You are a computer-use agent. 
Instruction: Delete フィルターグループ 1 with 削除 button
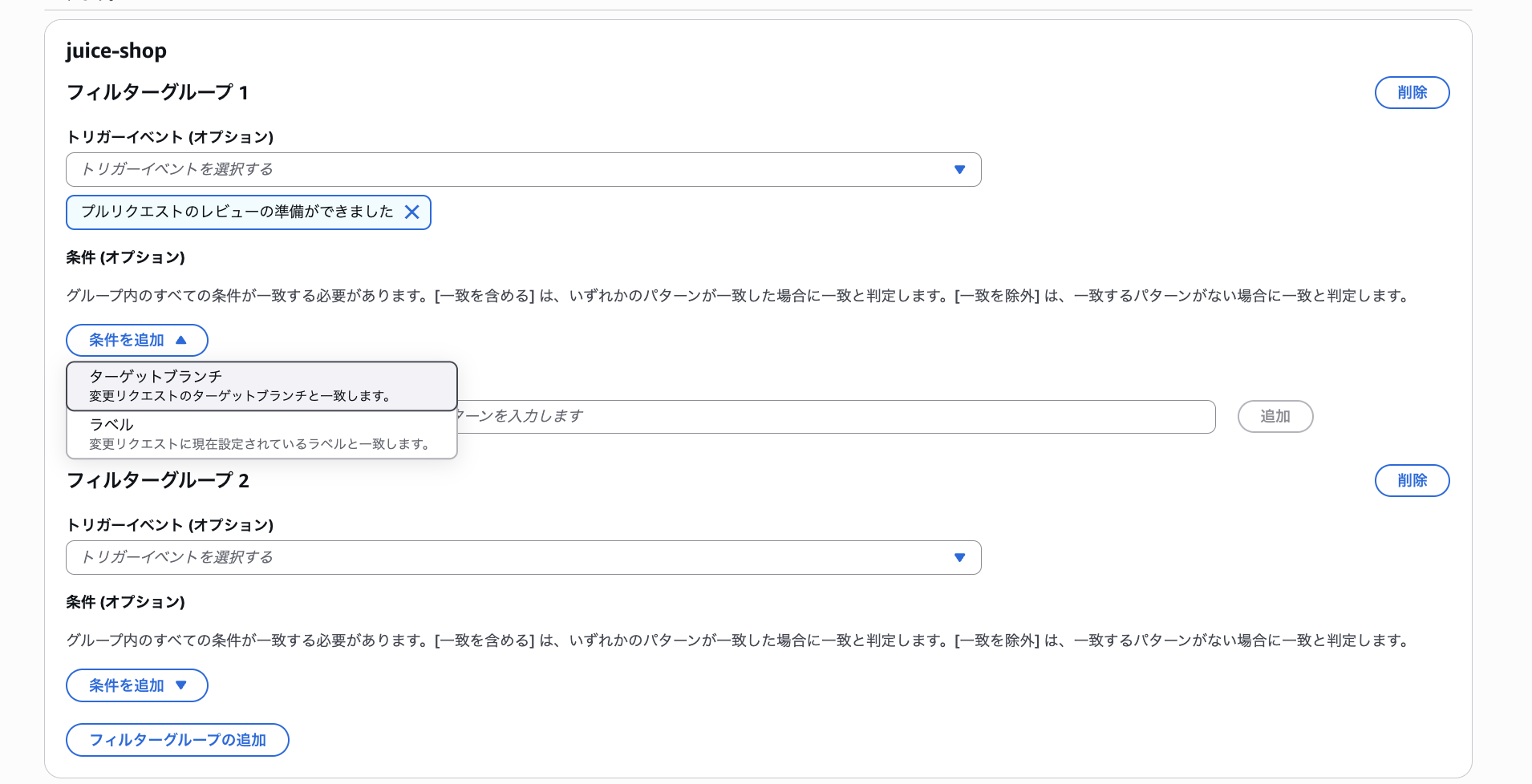click(1412, 92)
